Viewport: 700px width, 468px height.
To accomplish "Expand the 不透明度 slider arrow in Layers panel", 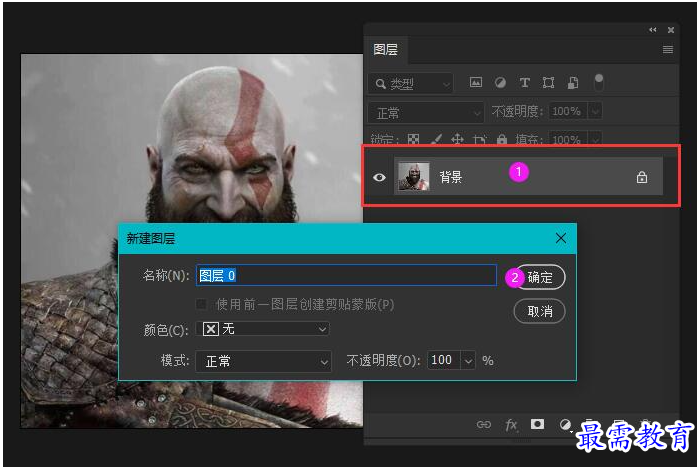I will (595, 111).
